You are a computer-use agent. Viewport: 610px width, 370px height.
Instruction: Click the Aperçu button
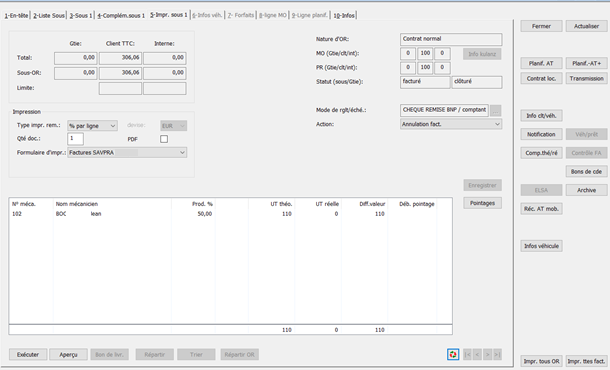point(68,354)
